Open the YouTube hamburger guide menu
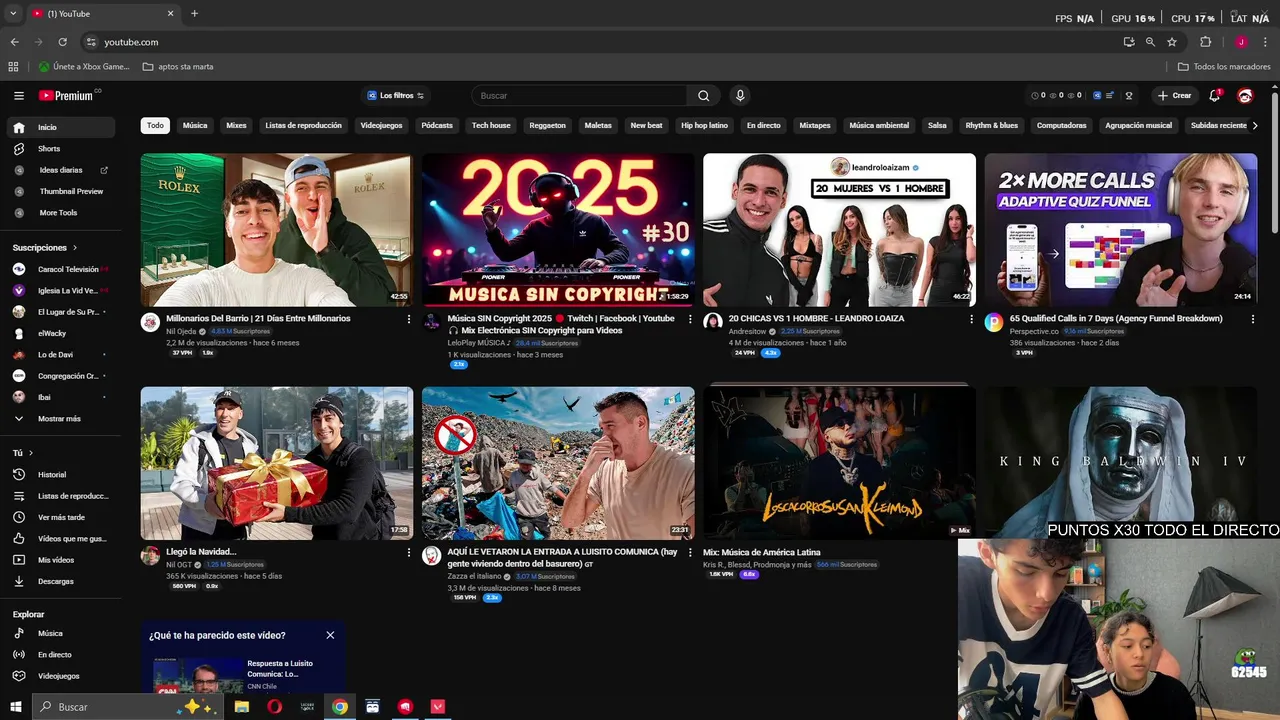Image resolution: width=1280 pixels, height=720 pixels. (19, 96)
